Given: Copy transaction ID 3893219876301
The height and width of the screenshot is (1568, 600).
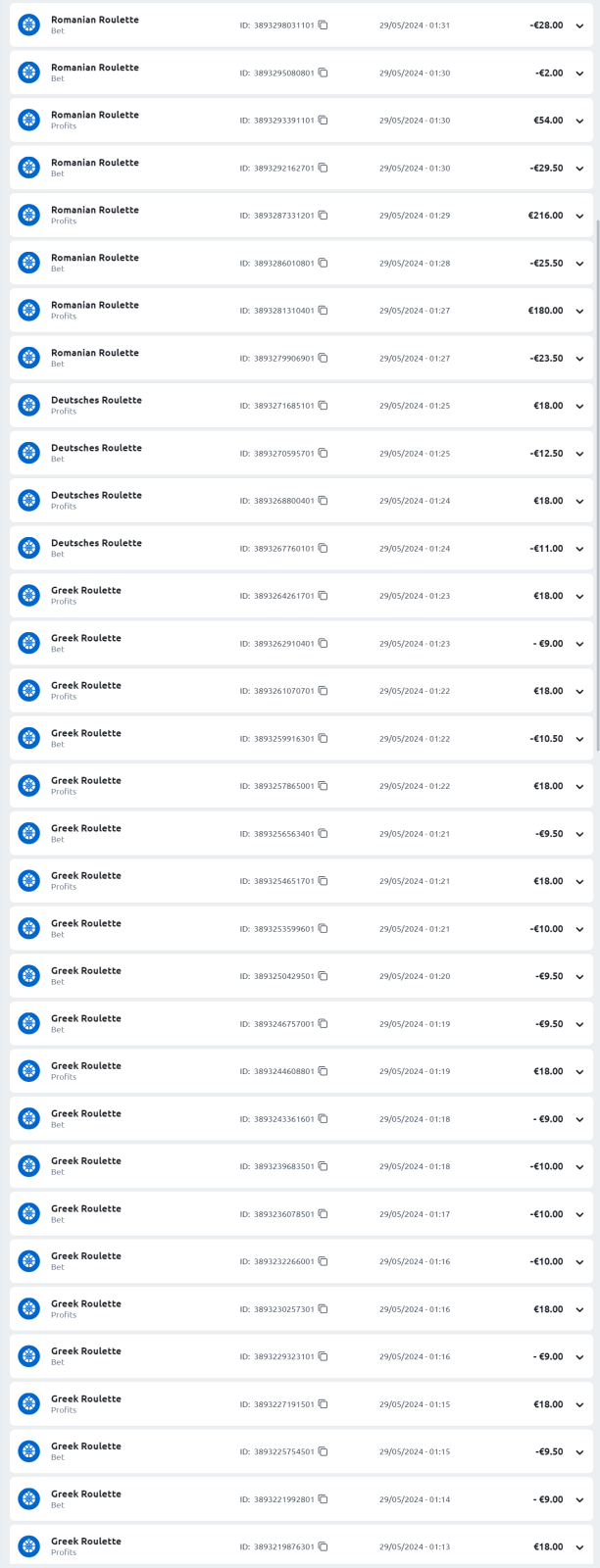Looking at the screenshot, I should click(324, 1546).
